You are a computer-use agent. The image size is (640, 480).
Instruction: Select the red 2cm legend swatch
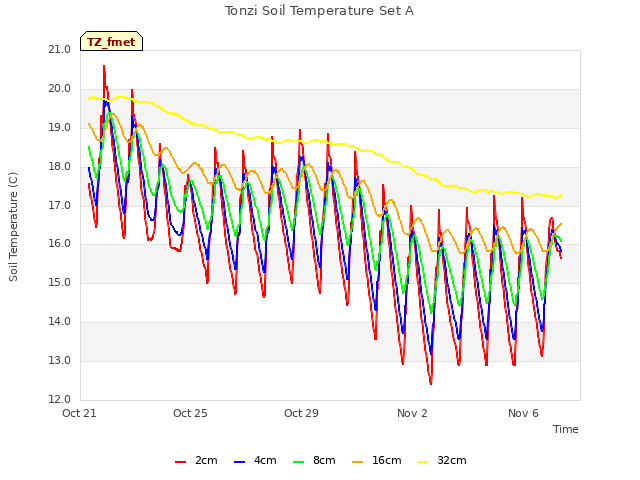[x=180, y=462]
